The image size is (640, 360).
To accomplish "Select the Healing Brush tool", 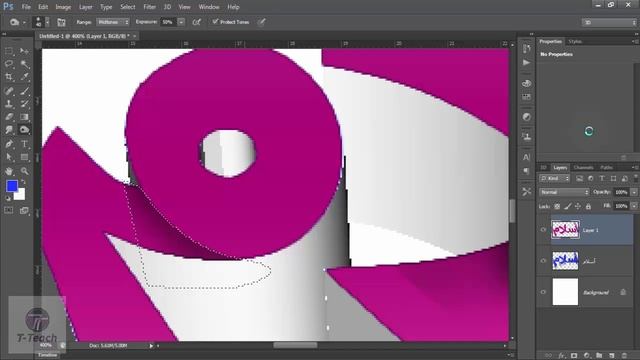I will (9, 91).
